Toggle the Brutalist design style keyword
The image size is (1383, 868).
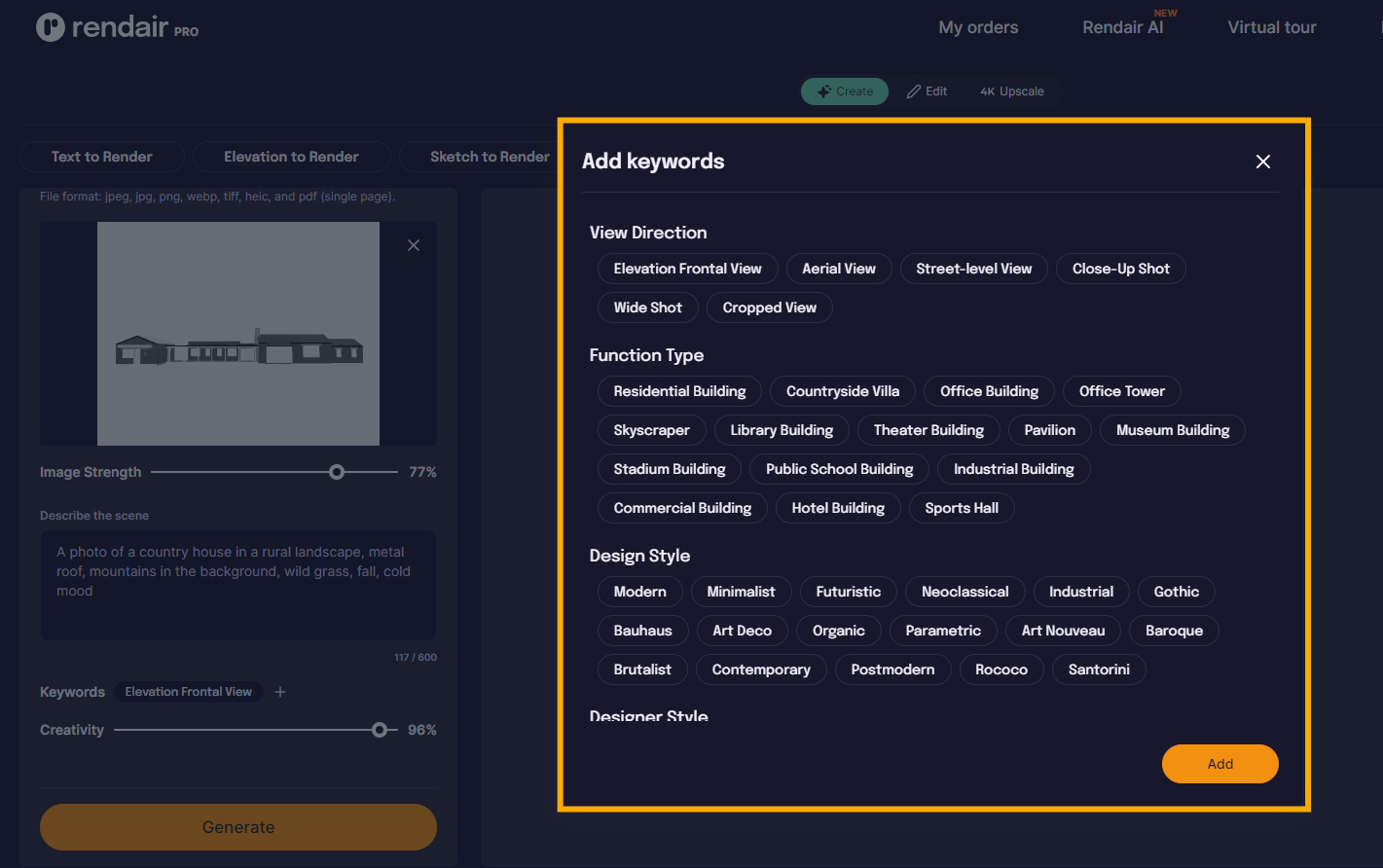(641, 669)
